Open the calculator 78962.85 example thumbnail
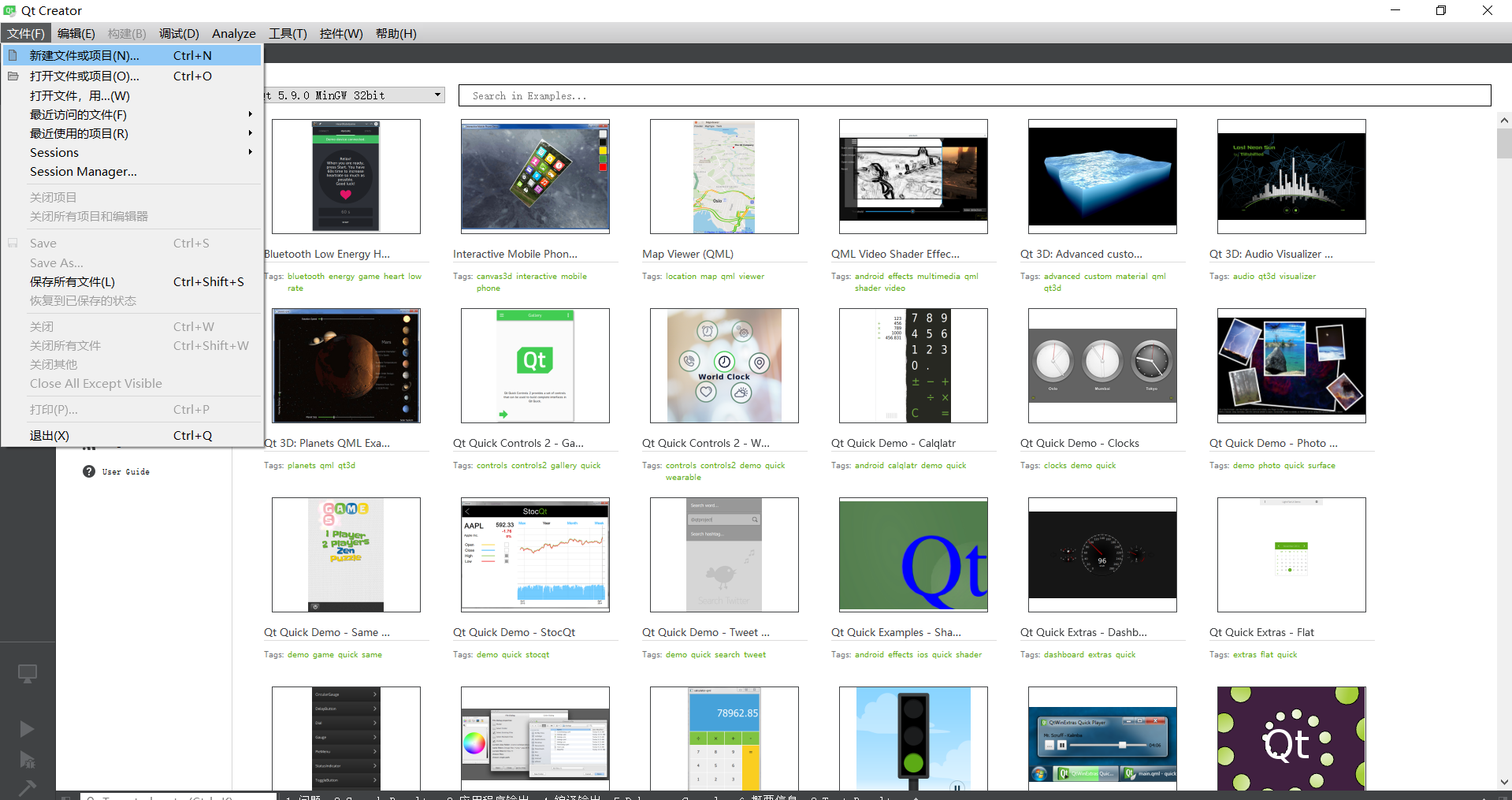1512x800 pixels. point(724,739)
